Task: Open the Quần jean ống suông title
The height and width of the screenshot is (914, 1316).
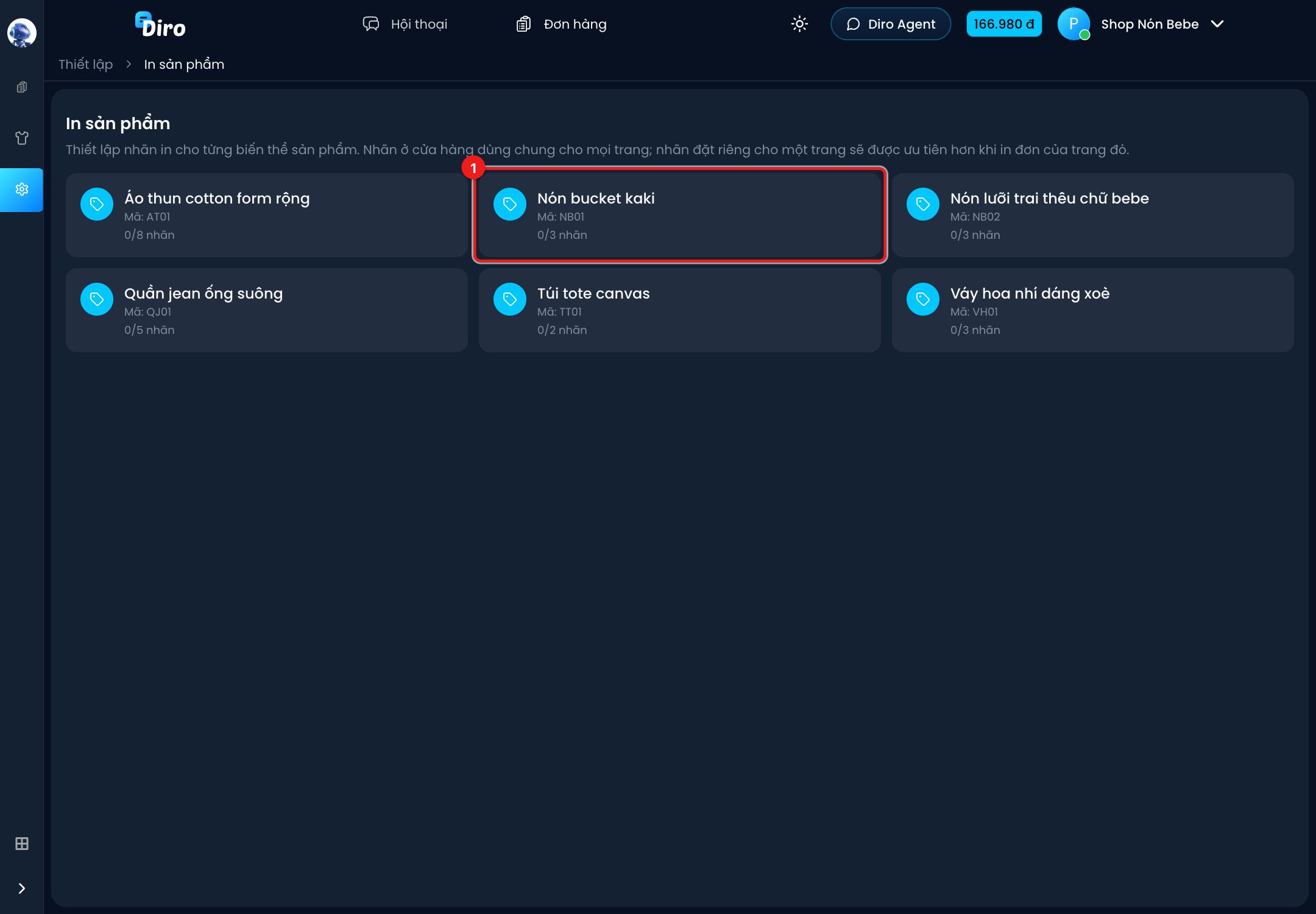Action: [203, 294]
